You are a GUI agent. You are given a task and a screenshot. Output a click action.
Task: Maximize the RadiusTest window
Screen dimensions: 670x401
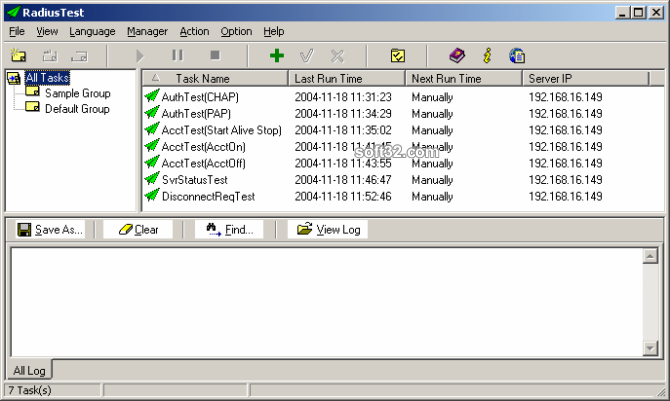(639, 12)
